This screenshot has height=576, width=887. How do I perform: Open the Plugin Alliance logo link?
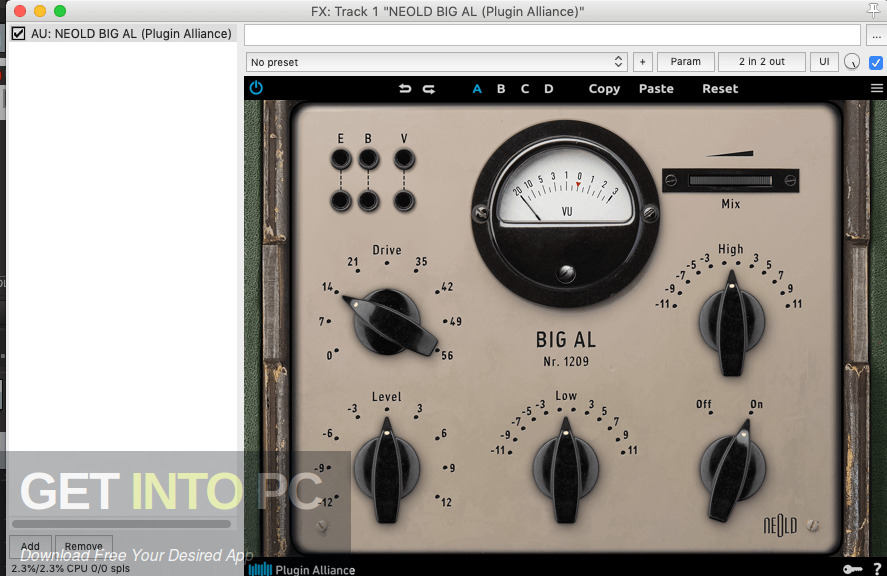pyautogui.click(x=302, y=569)
